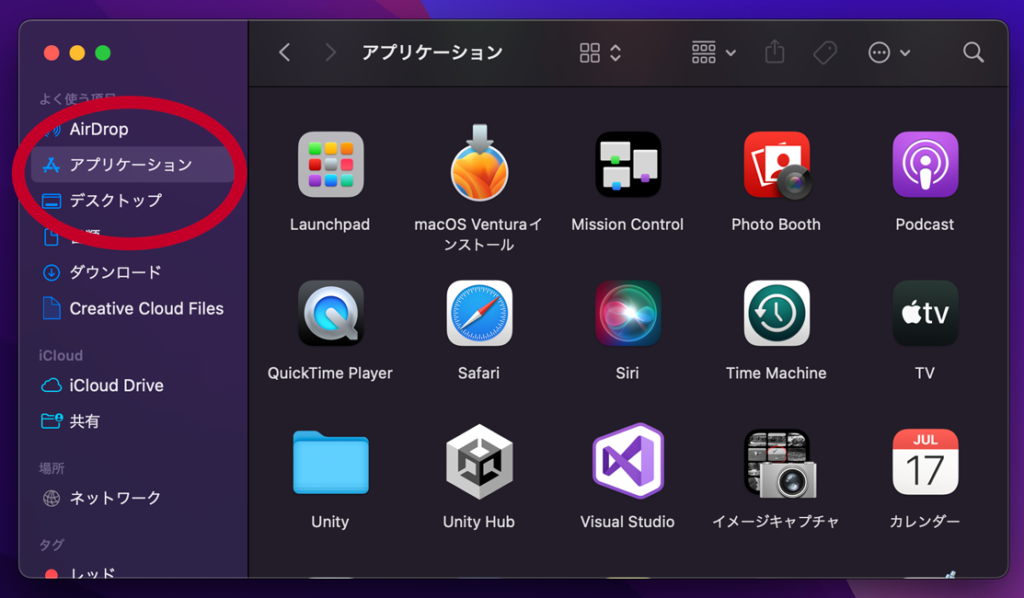Image resolution: width=1024 pixels, height=598 pixels.
Task: Open iCloud Drive in the sidebar
Action: 116,385
